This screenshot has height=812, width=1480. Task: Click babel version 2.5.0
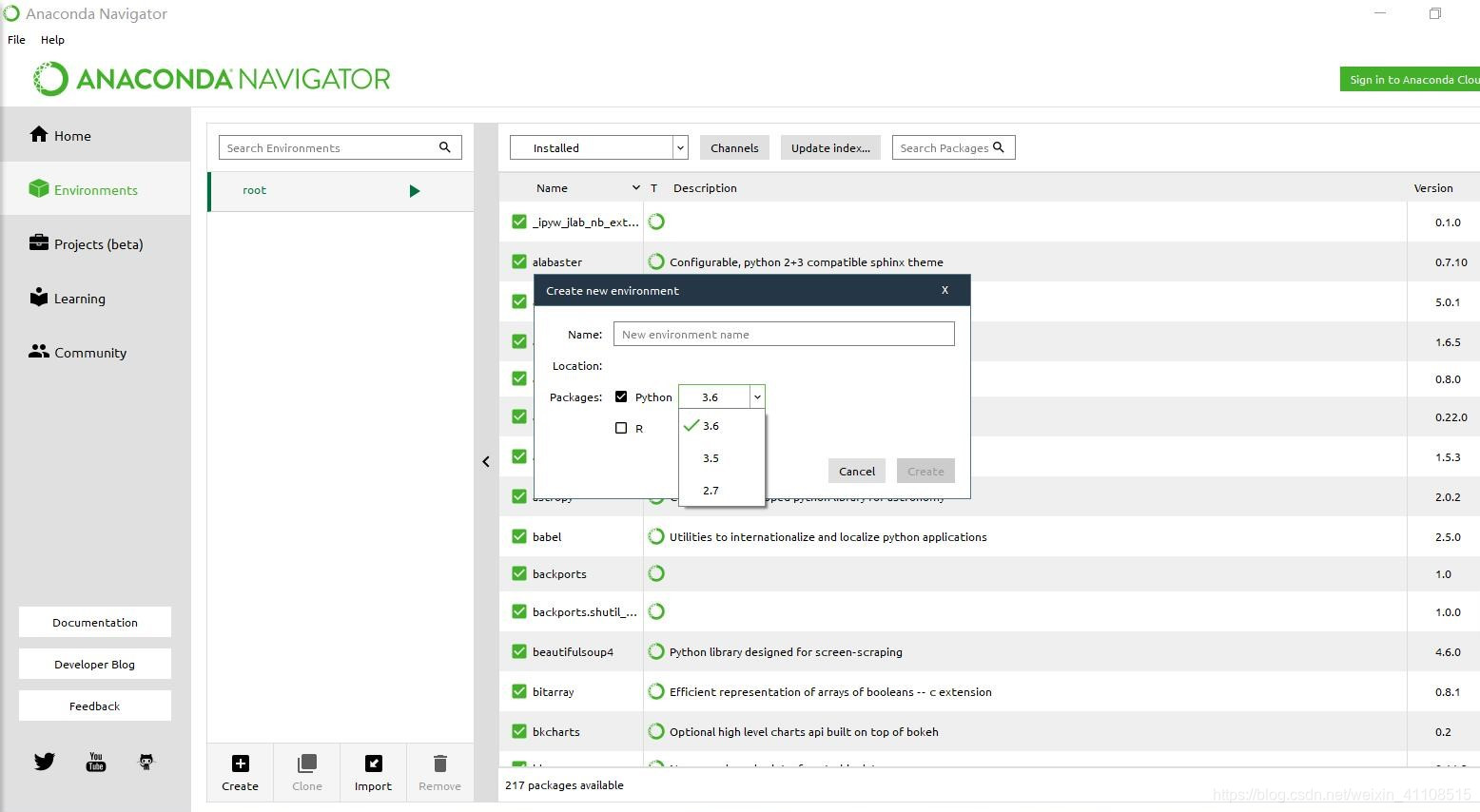pyautogui.click(x=1448, y=536)
